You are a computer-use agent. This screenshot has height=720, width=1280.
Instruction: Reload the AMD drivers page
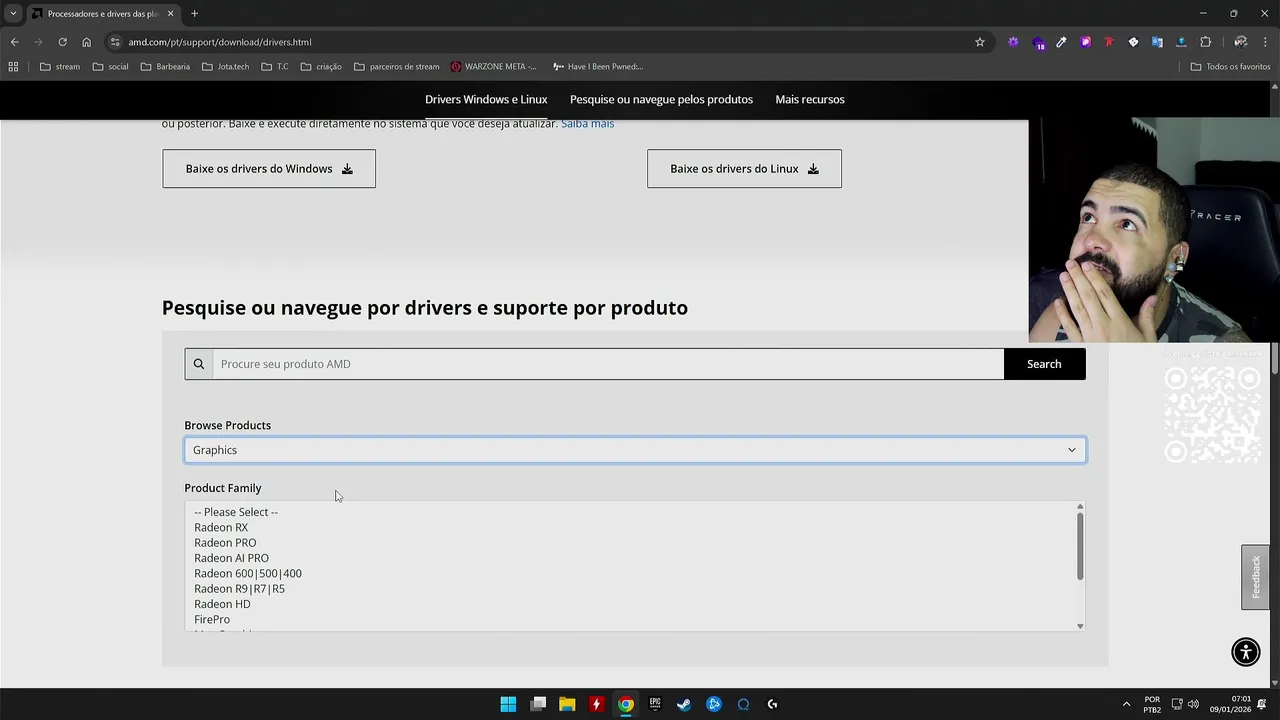point(62,42)
